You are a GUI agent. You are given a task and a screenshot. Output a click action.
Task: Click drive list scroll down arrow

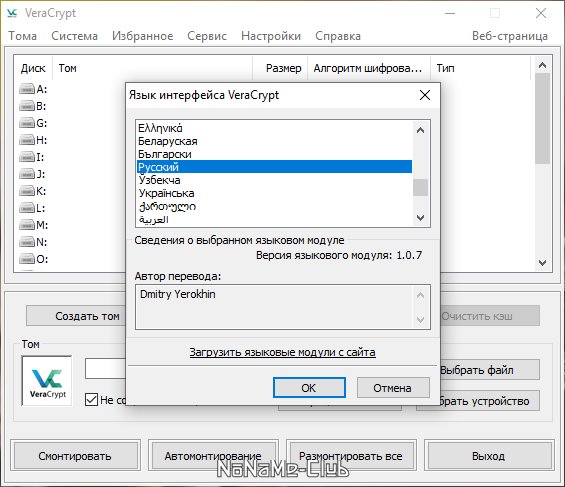coord(542,263)
